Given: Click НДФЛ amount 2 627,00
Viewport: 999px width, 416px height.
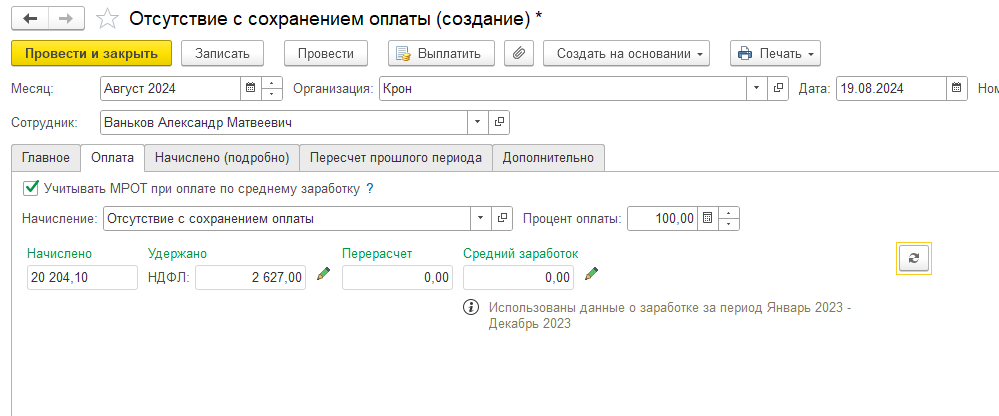Looking at the screenshot, I should point(250,278).
